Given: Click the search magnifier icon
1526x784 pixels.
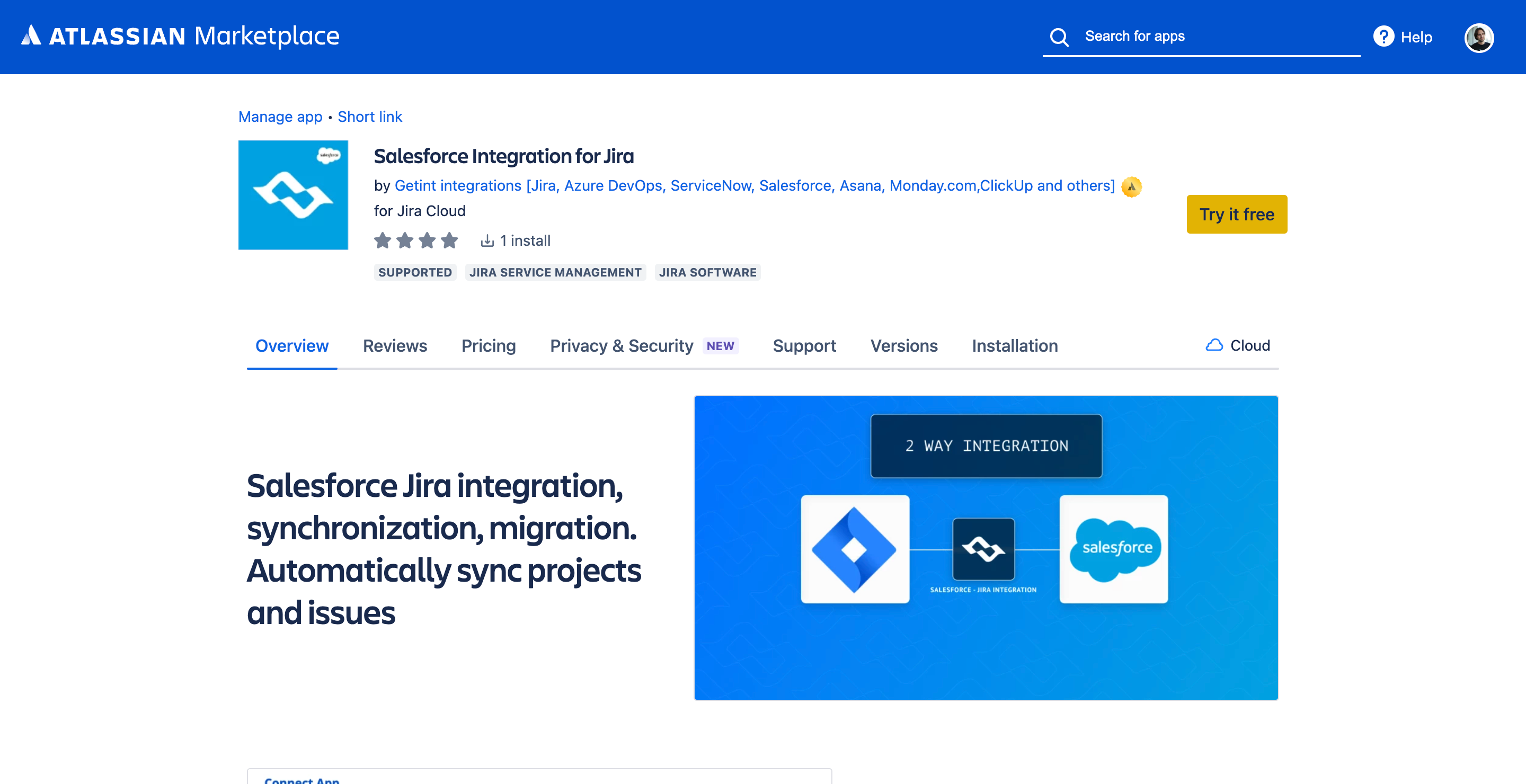Looking at the screenshot, I should pos(1059,37).
